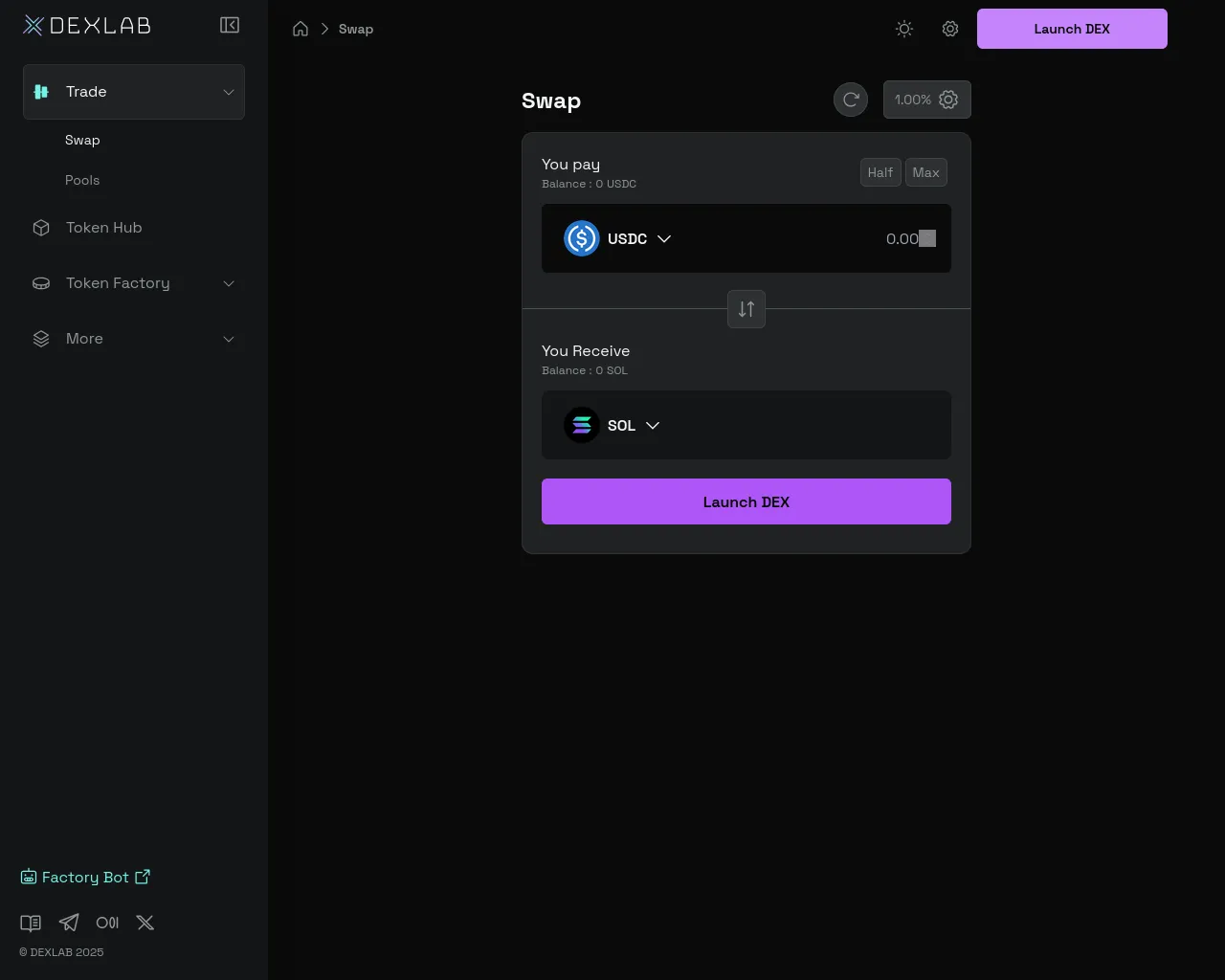The height and width of the screenshot is (980, 1225).
Task: Expand the Token Factory menu
Action: click(x=134, y=283)
